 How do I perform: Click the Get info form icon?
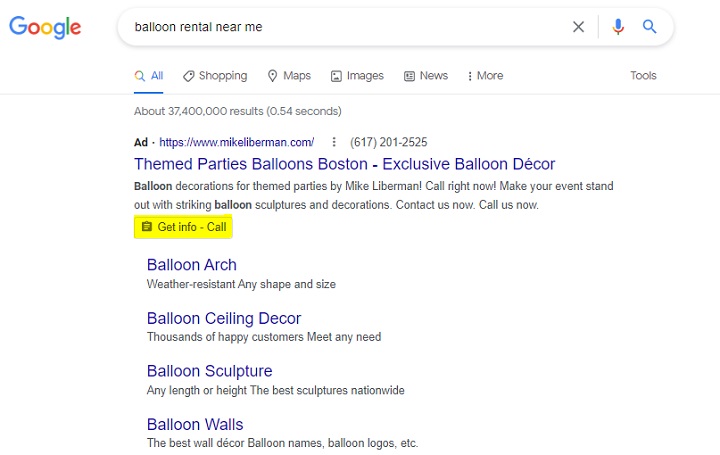click(147, 227)
